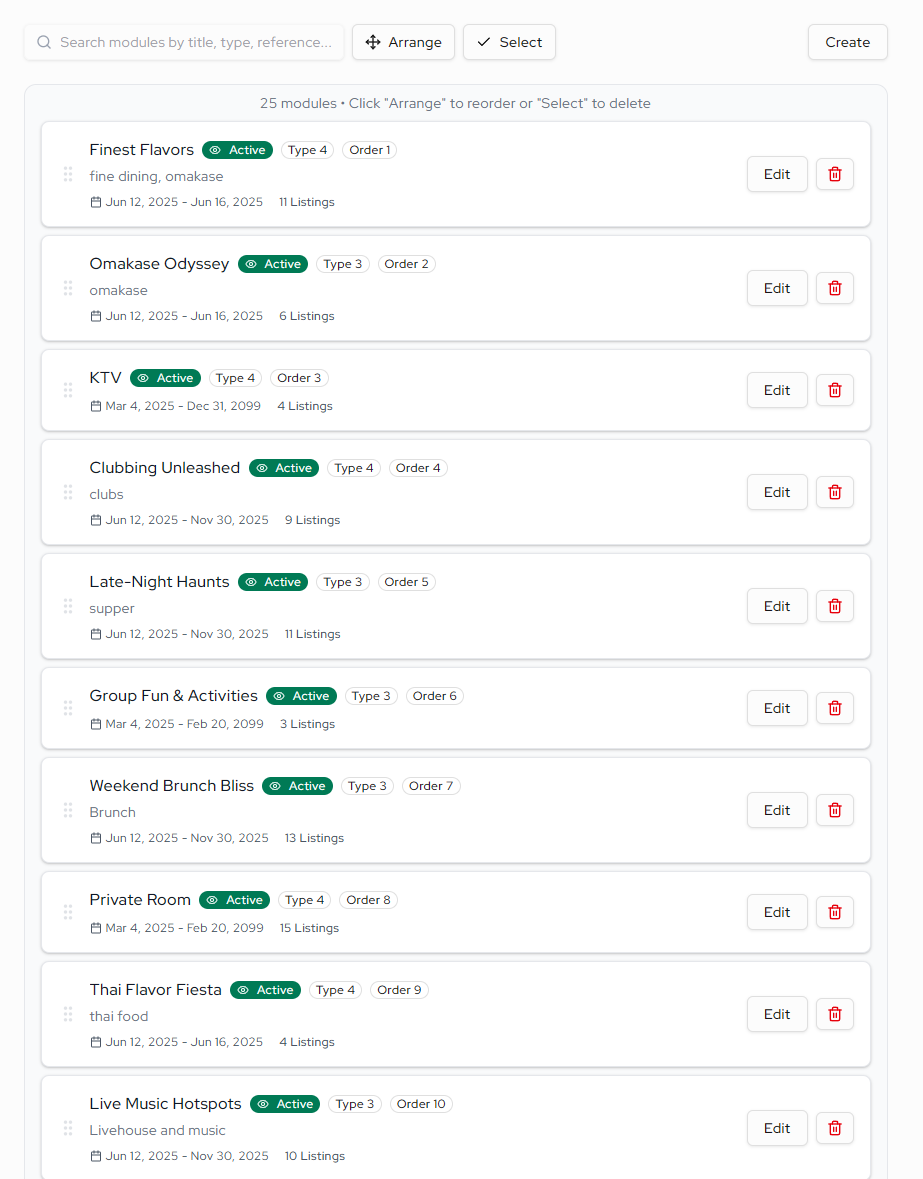
Task: Click the Arrange button to reorder modules
Action: coord(403,42)
